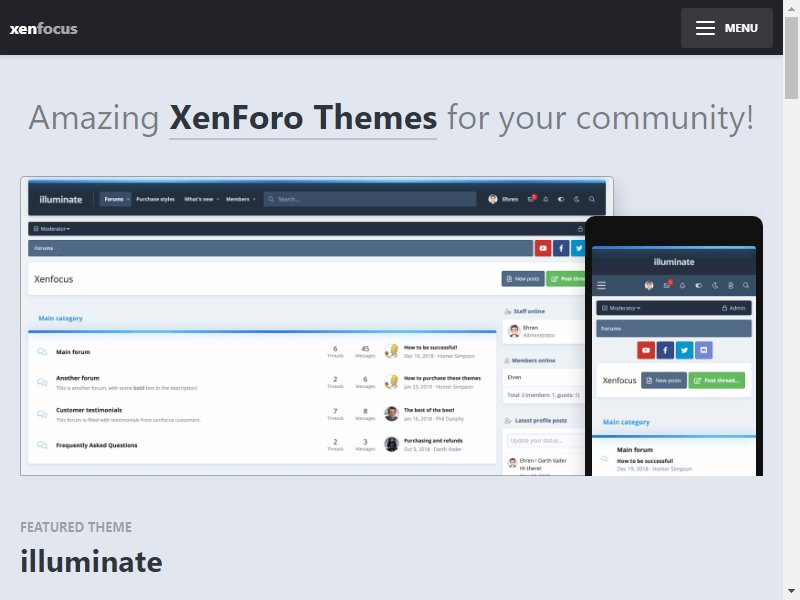Open Ehren user menu in desktop preview
This screenshot has width=800, height=600.
(503, 199)
